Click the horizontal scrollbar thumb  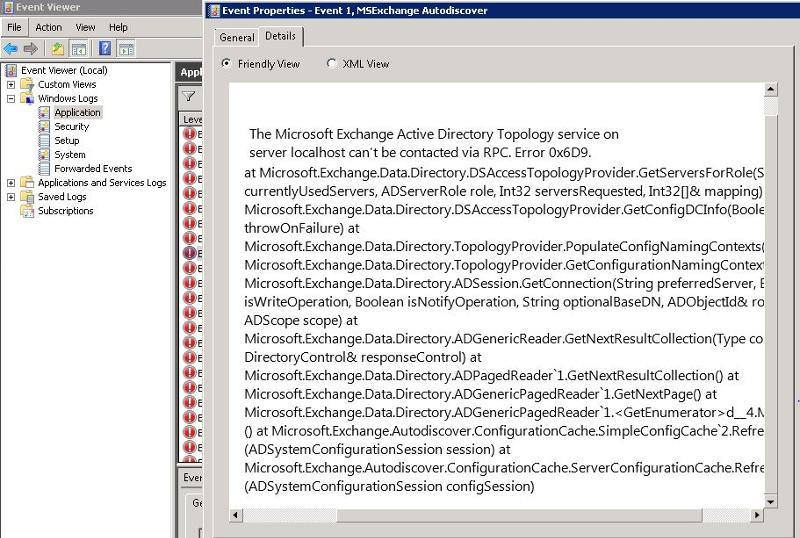(x=518, y=515)
